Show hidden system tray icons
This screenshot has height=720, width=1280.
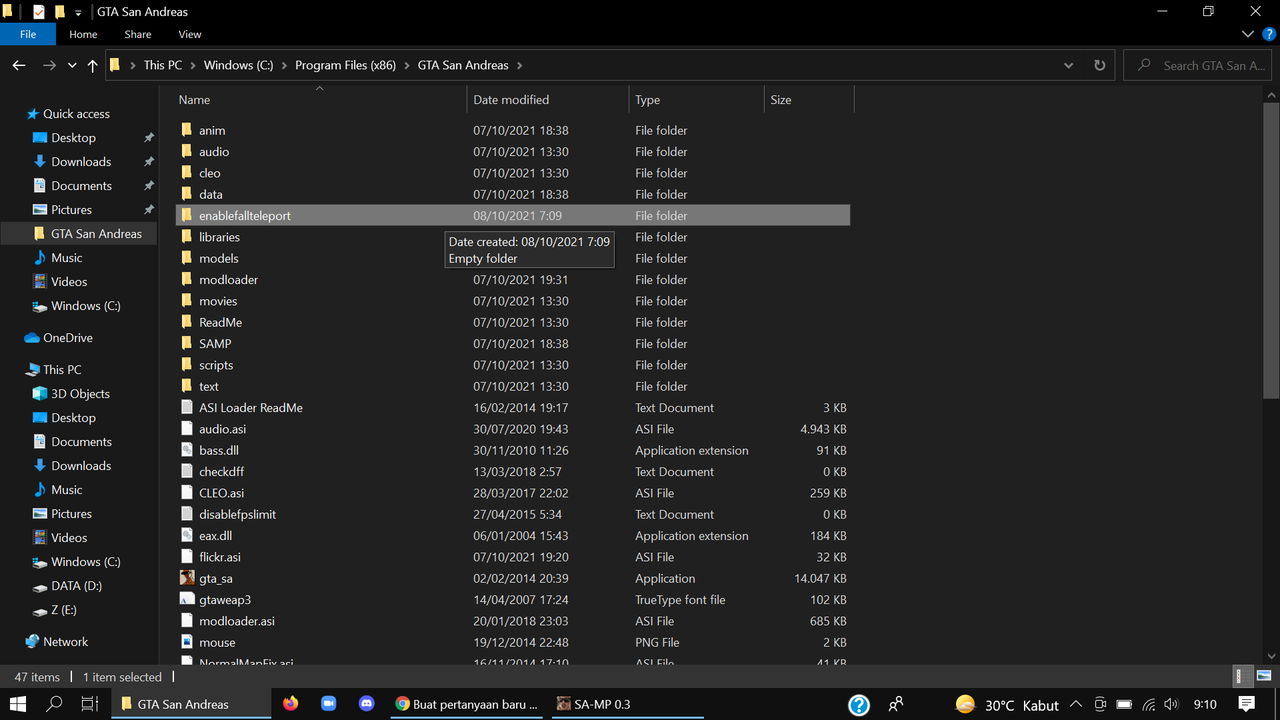(1078, 704)
